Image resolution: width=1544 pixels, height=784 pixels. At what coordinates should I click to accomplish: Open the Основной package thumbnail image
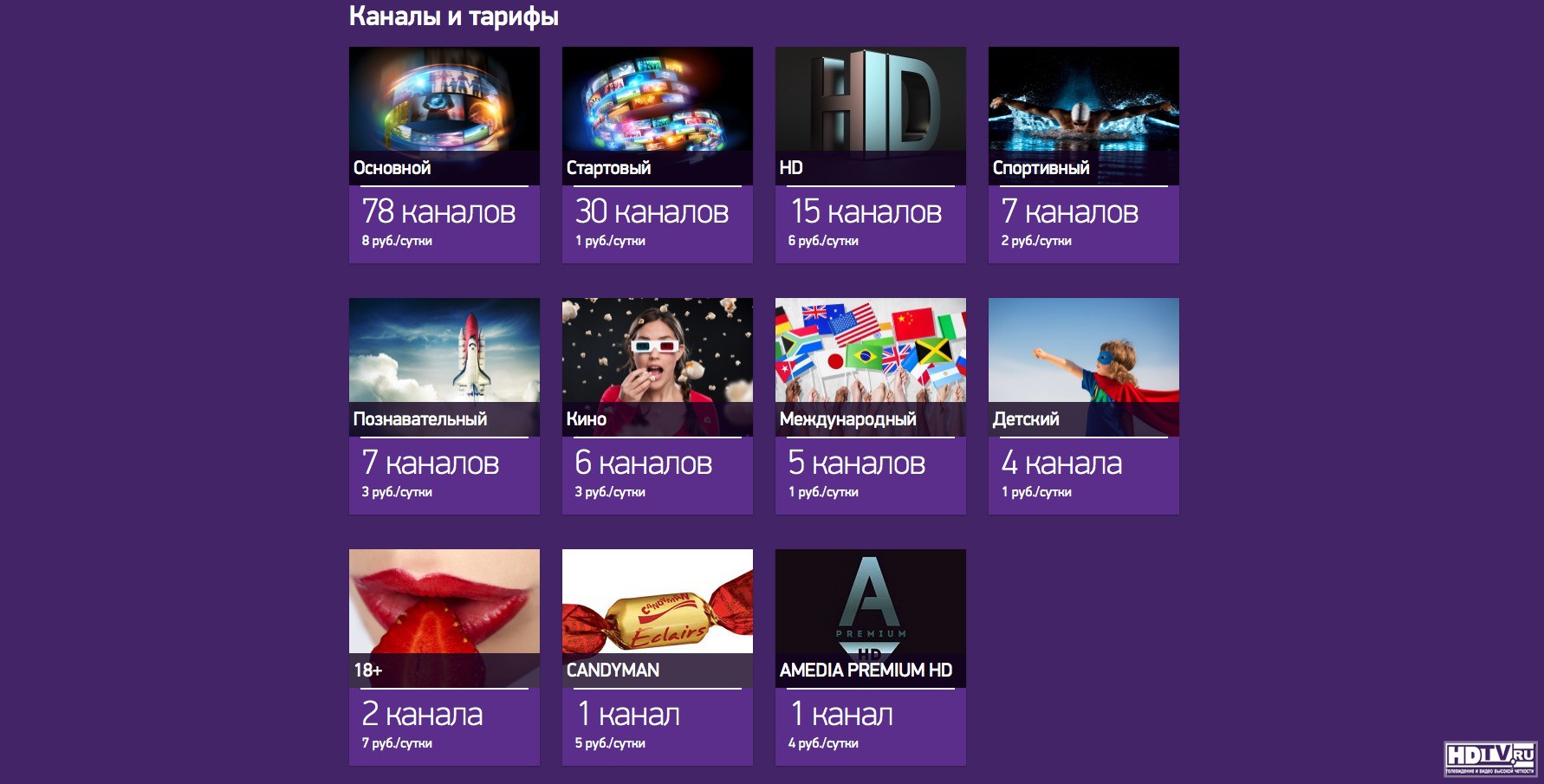pyautogui.click(x=444, y=115)
